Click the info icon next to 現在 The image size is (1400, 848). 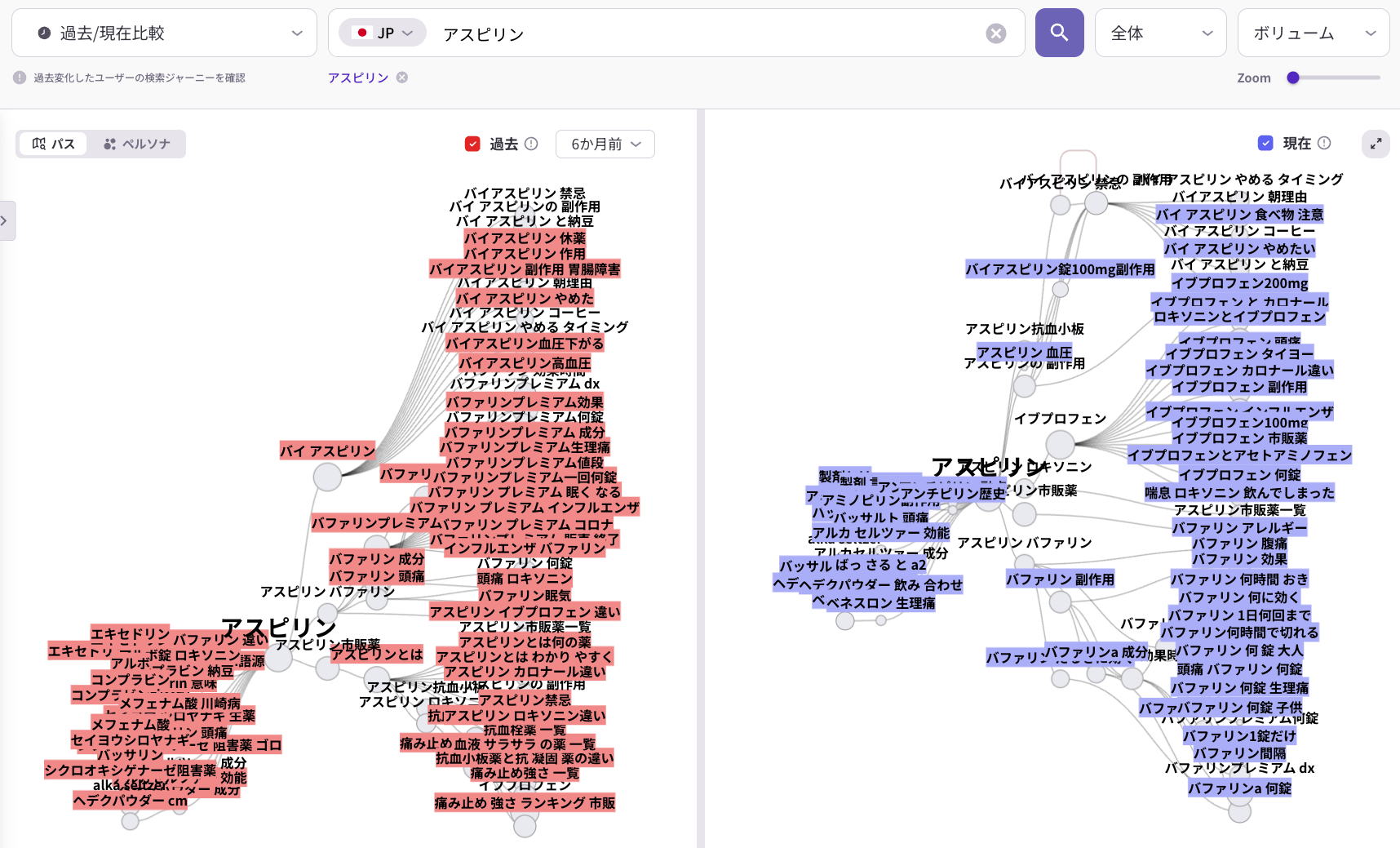pyautogui.click(x=1325, y=143)
